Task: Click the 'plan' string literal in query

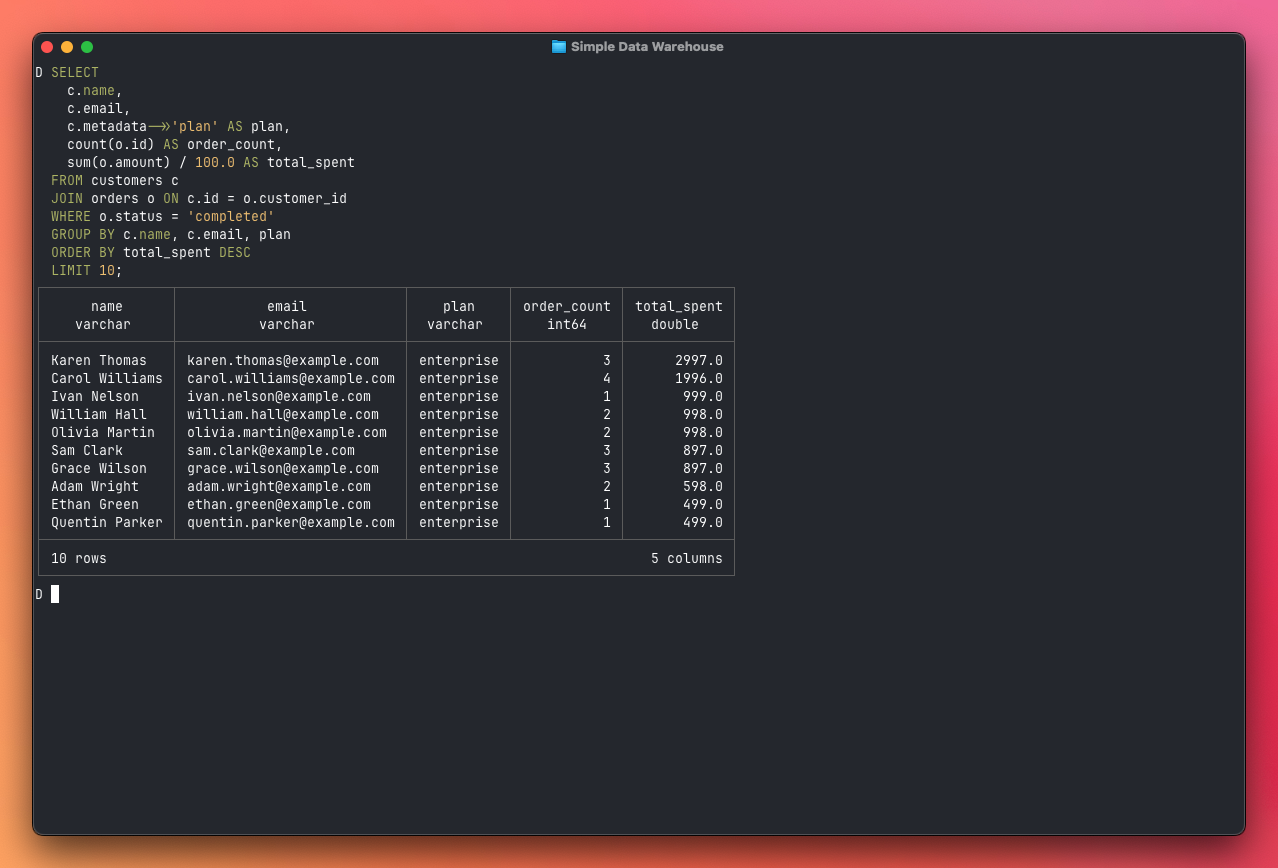Action: pyautogui.click(x=195, y=127)
